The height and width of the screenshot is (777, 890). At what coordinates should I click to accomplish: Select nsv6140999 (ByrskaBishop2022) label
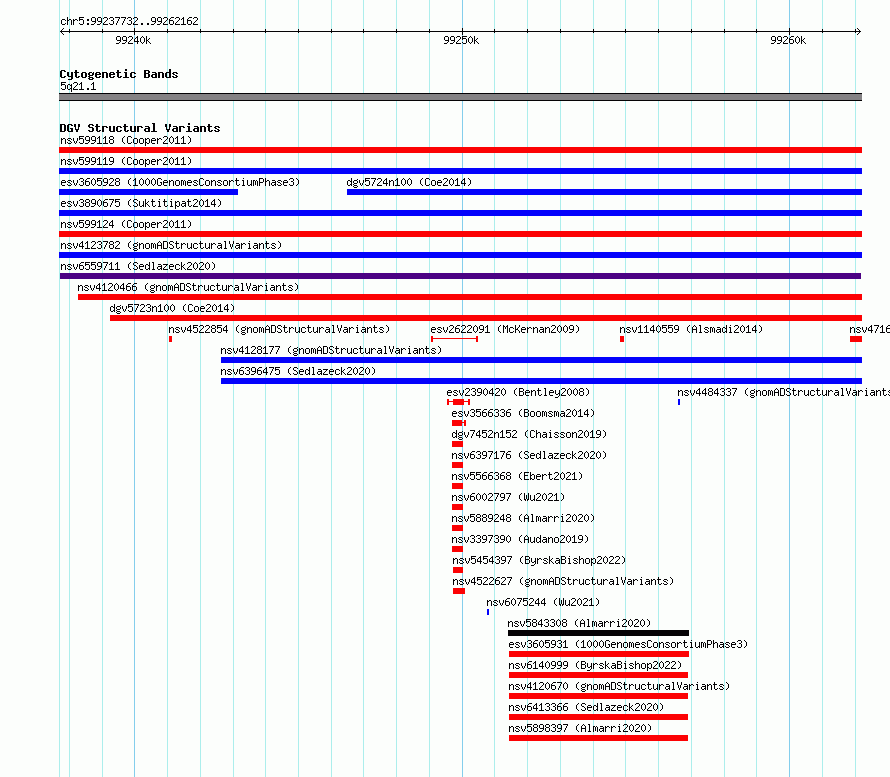pyautogui.click(x=595, y=665)
